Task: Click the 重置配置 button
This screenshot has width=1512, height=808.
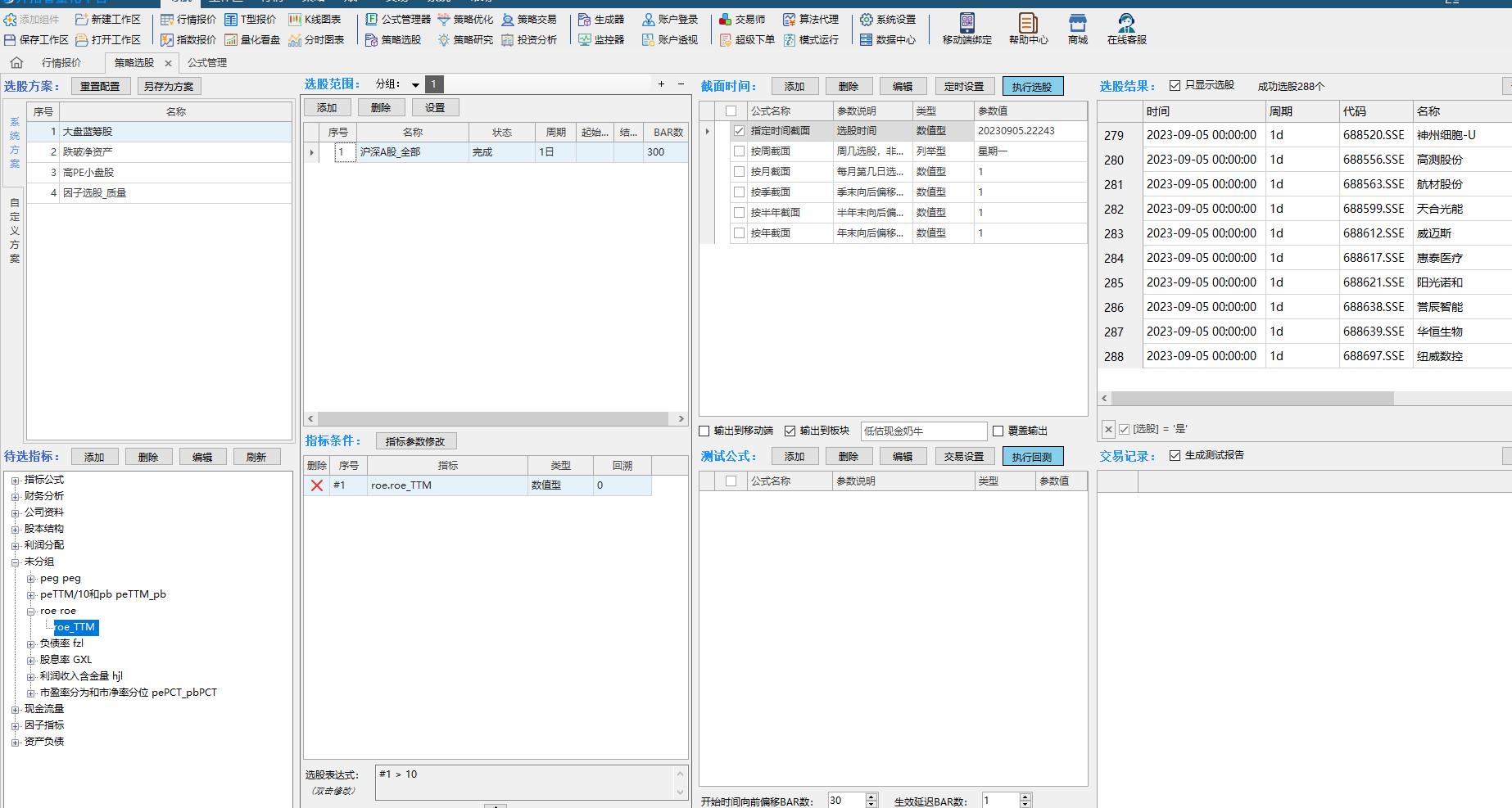Action: click(100, 87)
